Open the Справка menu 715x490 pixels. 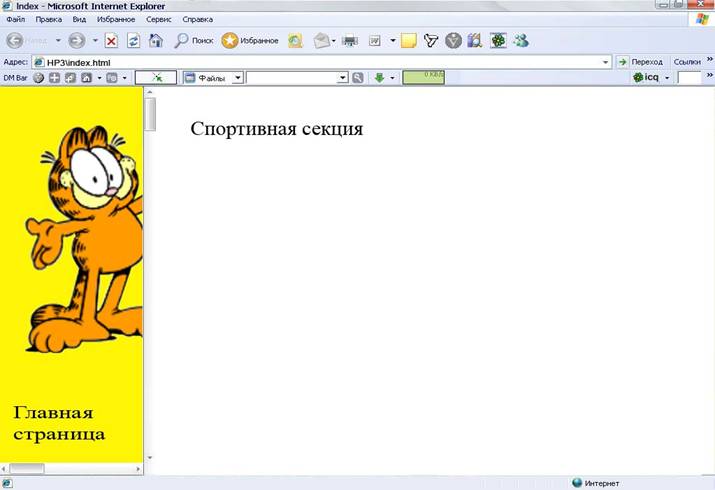click(197, 20)
